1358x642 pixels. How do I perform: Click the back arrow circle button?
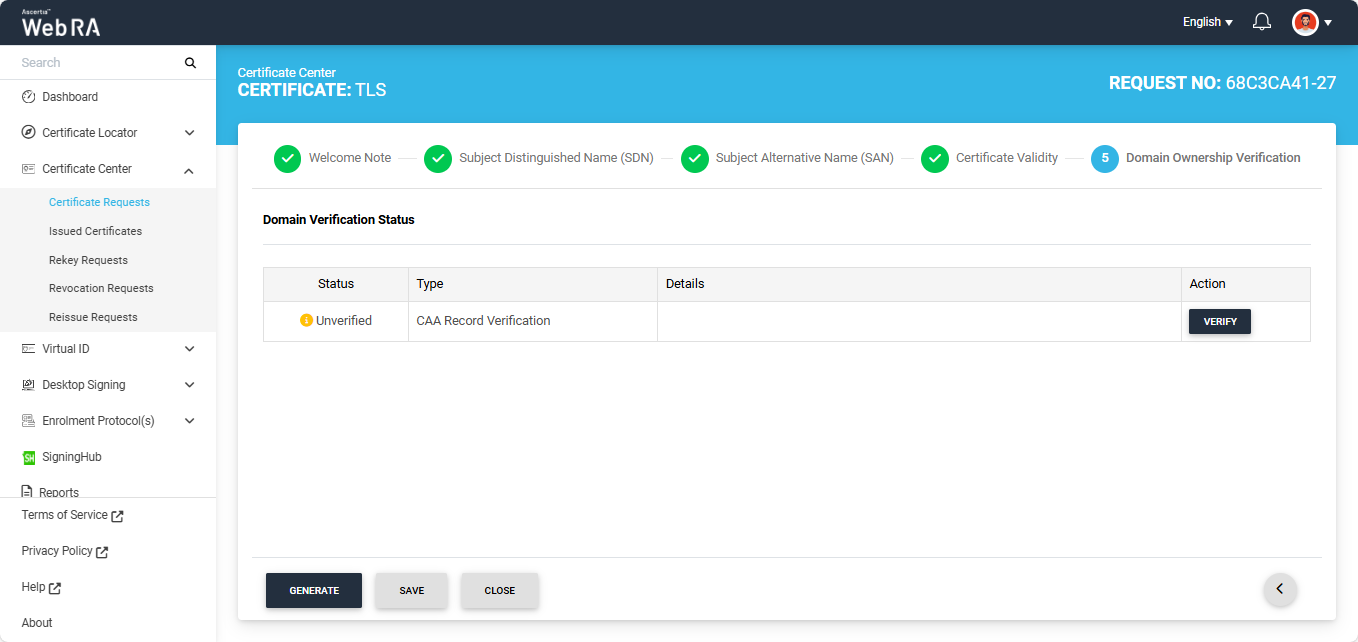[x=1280, y=589]
